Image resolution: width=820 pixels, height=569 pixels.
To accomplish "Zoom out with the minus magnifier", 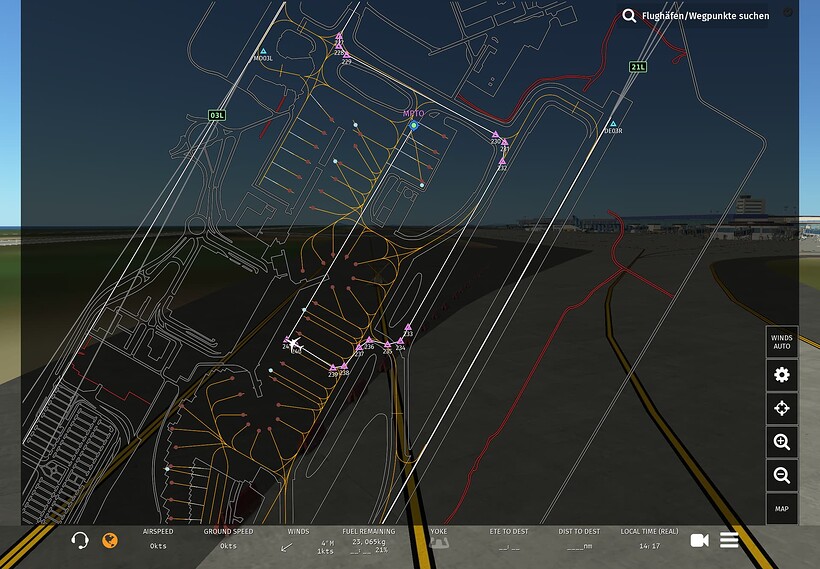I will 782,475.
